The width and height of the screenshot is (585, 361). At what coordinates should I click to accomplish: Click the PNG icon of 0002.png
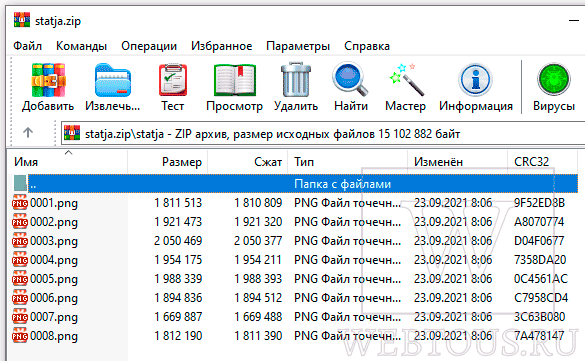point(20,222)
